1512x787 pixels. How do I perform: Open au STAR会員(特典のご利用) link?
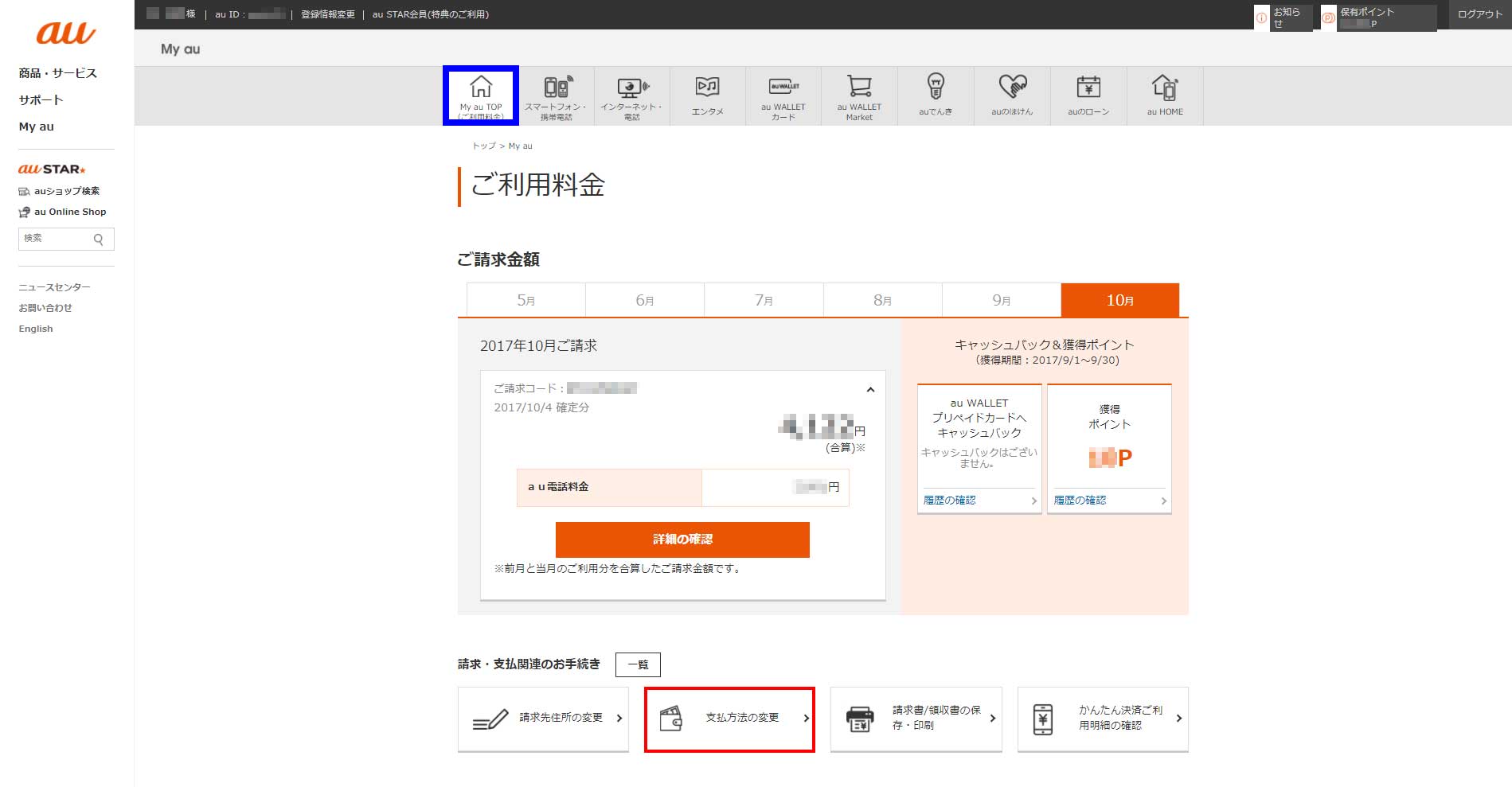431,14
